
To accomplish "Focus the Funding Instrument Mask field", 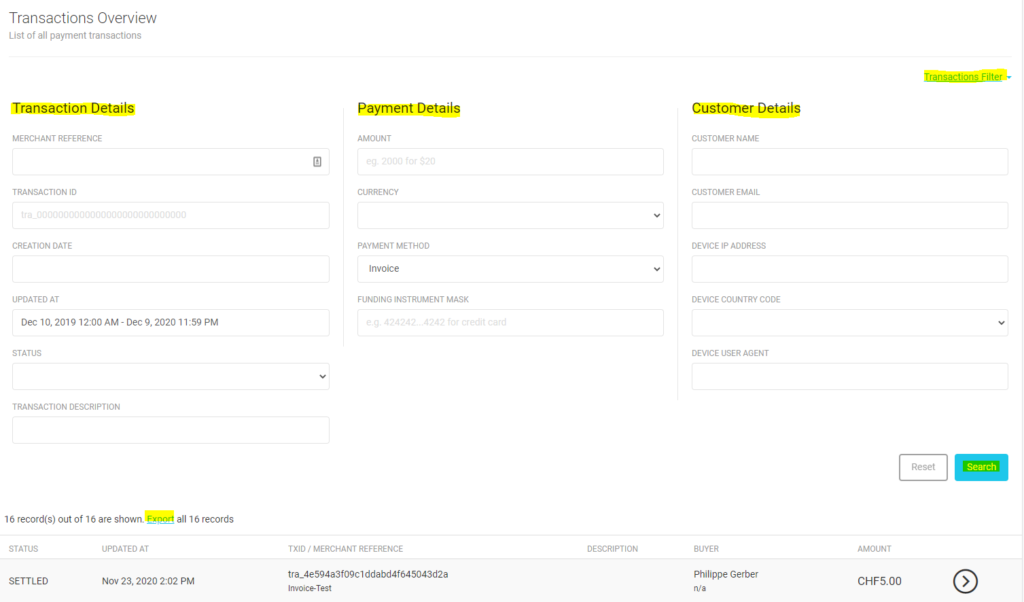I will (510, 323).
